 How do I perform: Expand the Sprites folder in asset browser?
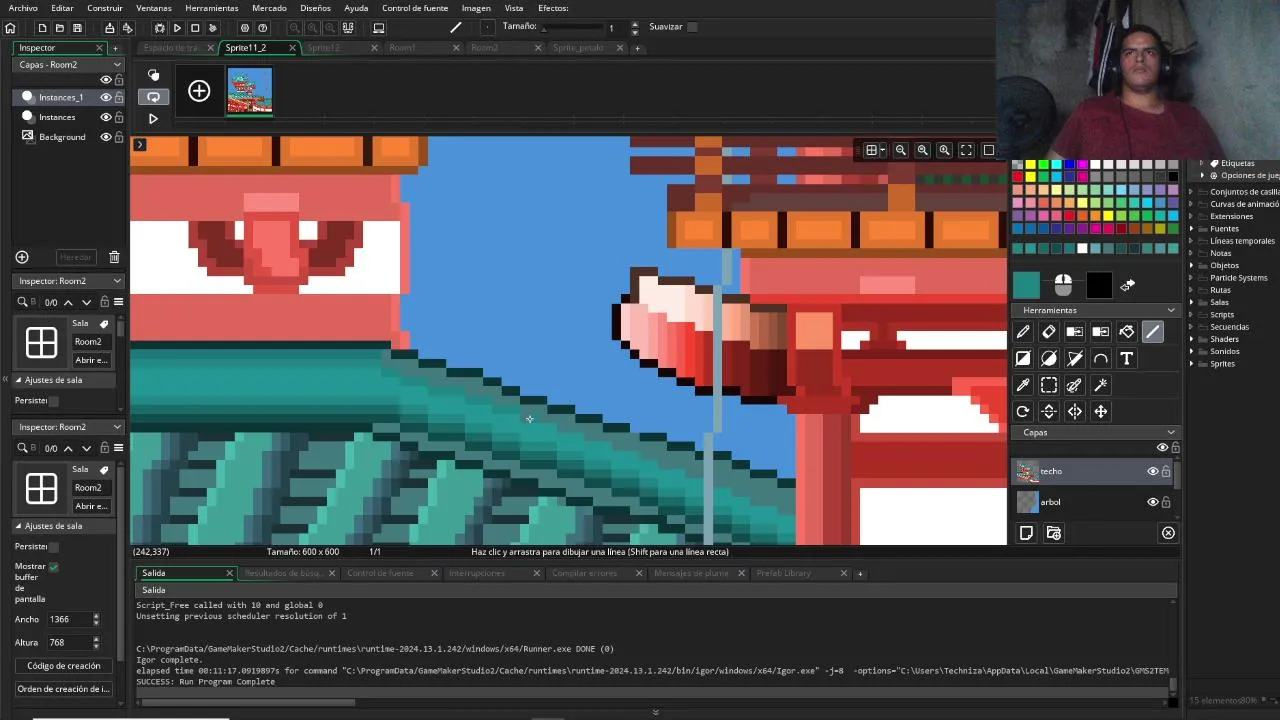tap(1191, 364)
